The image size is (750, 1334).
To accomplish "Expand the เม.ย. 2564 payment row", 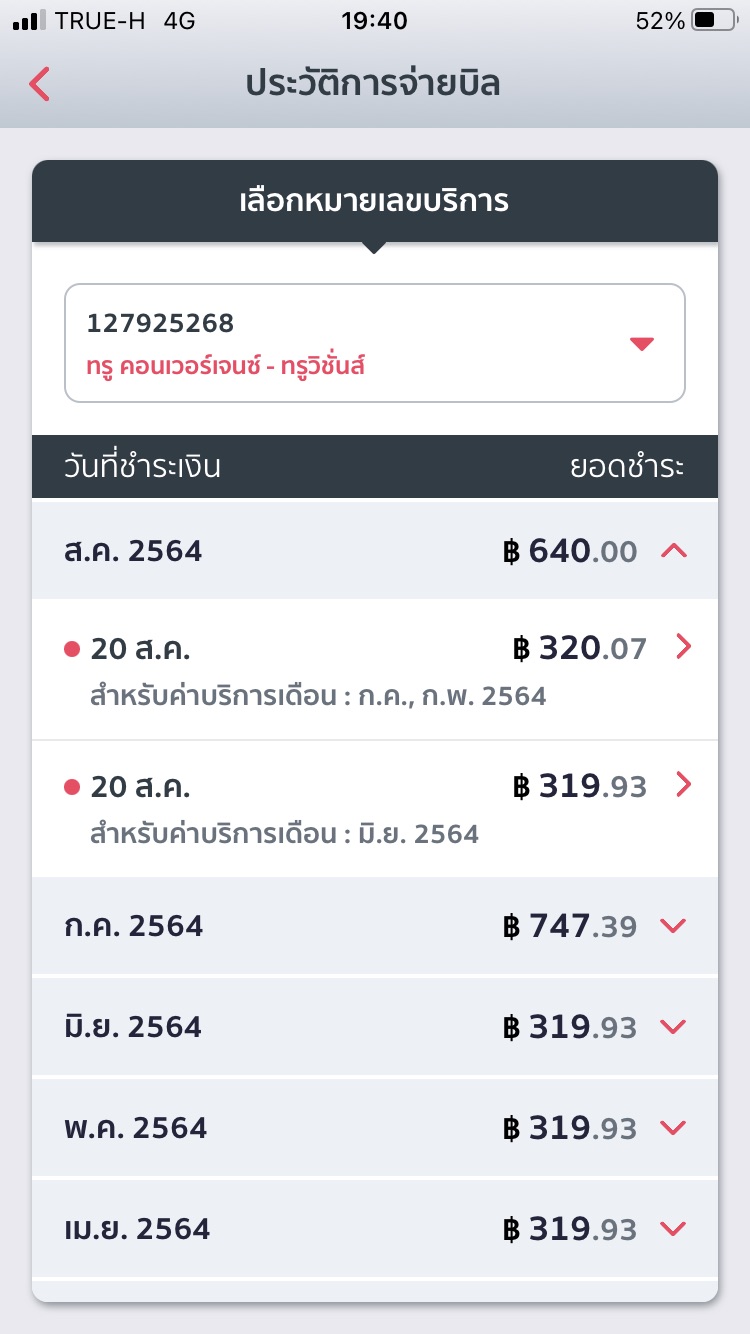I will (375, 1229).
